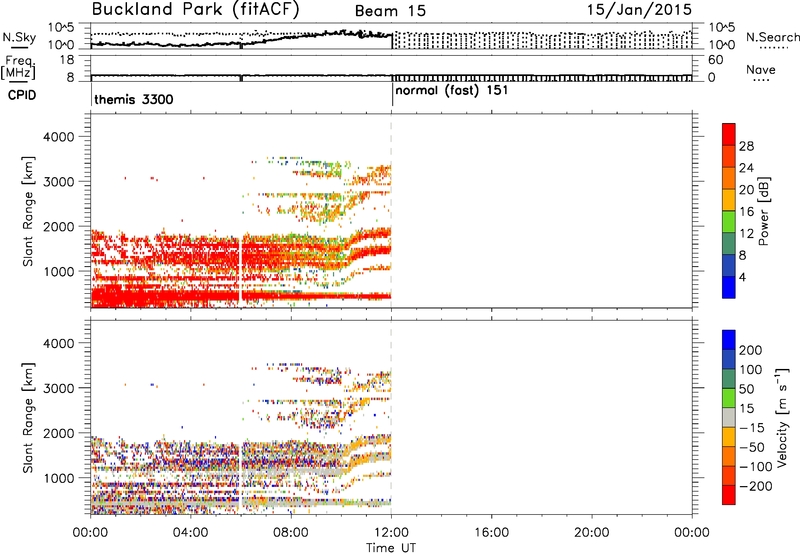Click the '12:00' time axis label
The image size is (800, 554).
(x=391, y=533)
